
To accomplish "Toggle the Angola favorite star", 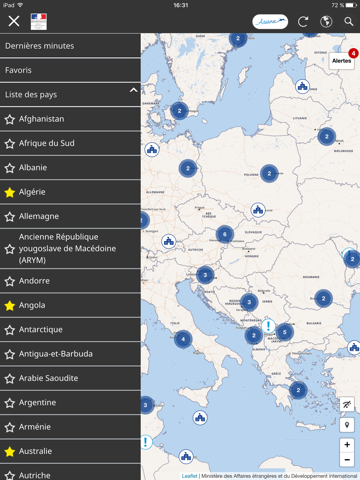I will pyautogui.click(x=10, y=305).
